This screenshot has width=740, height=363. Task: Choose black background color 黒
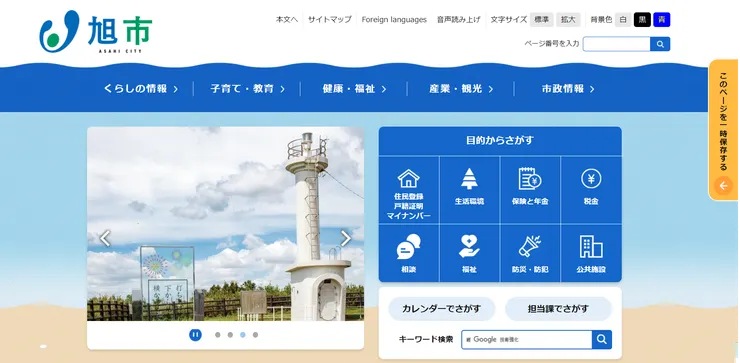[642, 20]
